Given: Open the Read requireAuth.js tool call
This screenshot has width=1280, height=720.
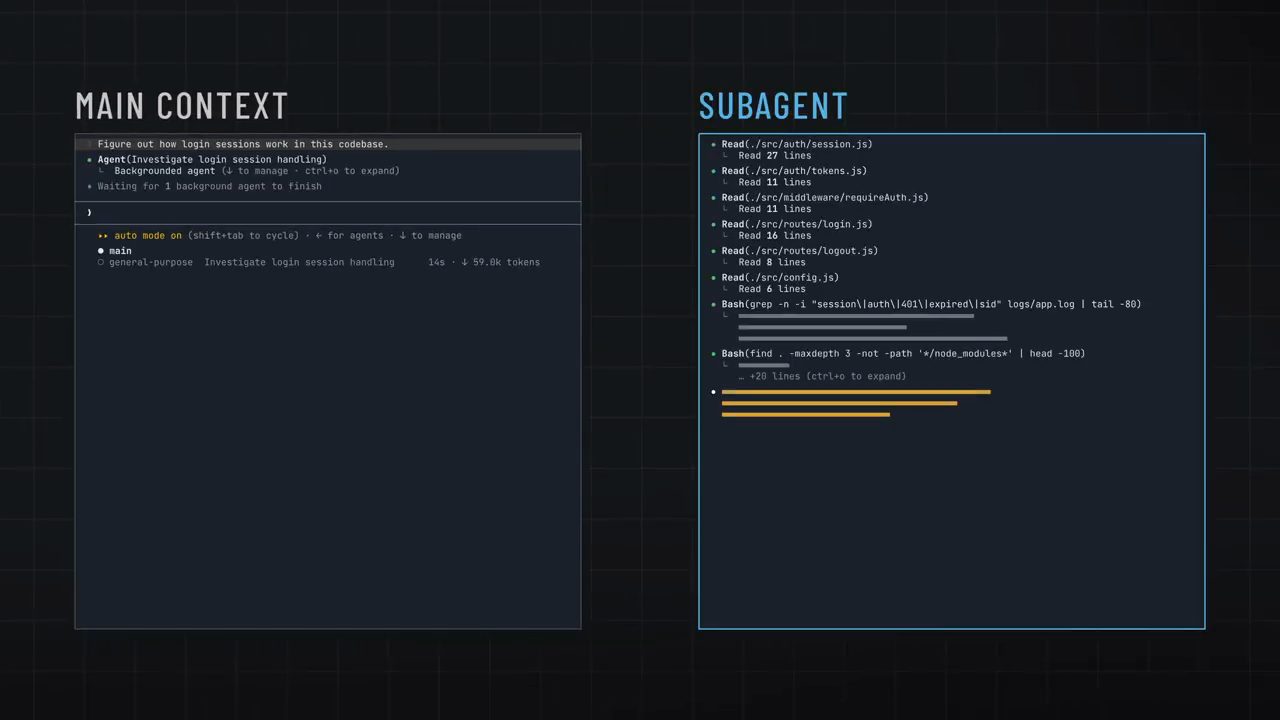Looking at the screenshot, I should tap(825, 198).
